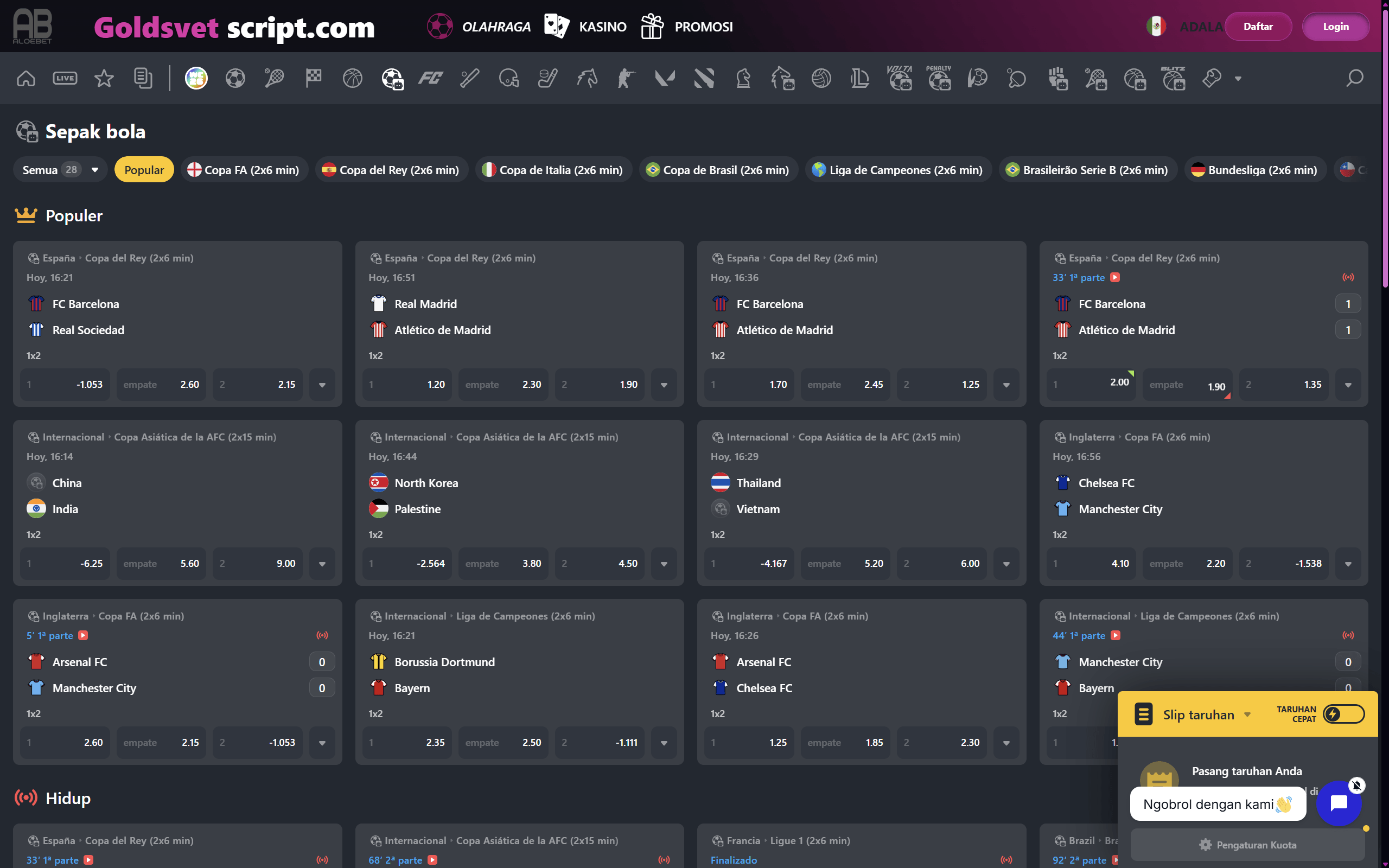
Task: Select Copa del Rey (2x6 min) filter
Action: (391, 169)
